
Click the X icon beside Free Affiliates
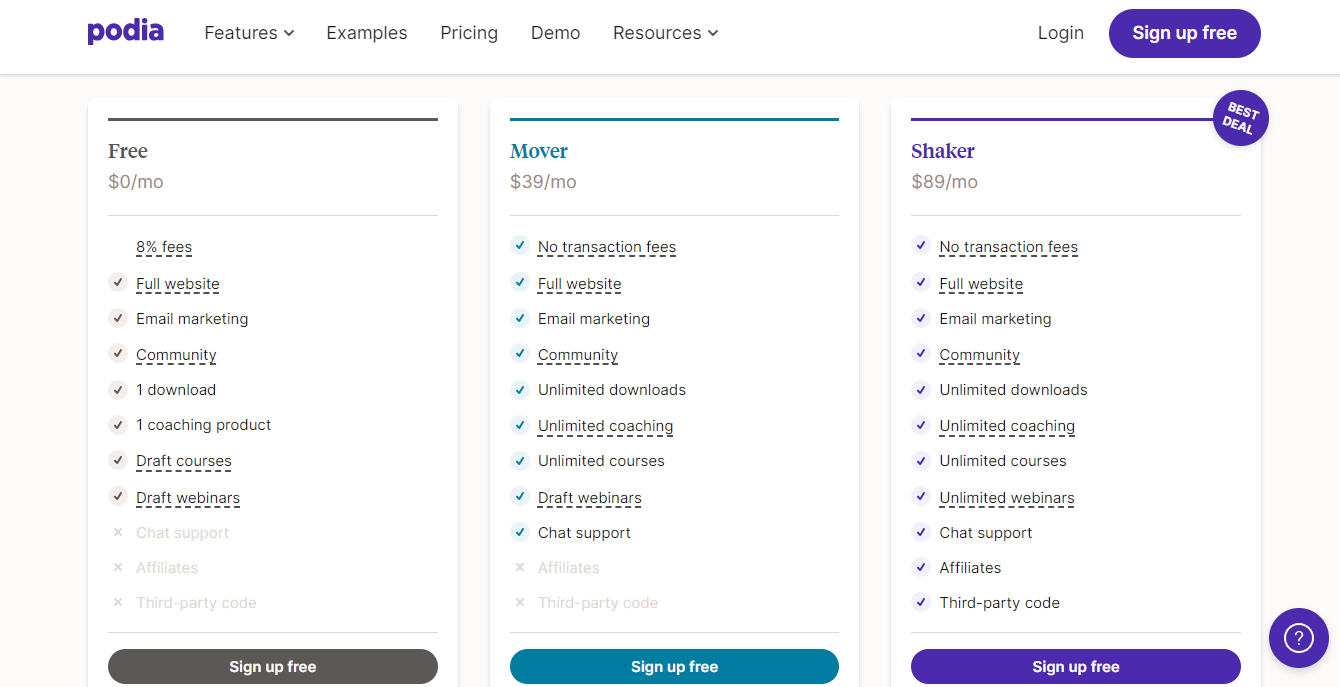click(x=118, y=568)
